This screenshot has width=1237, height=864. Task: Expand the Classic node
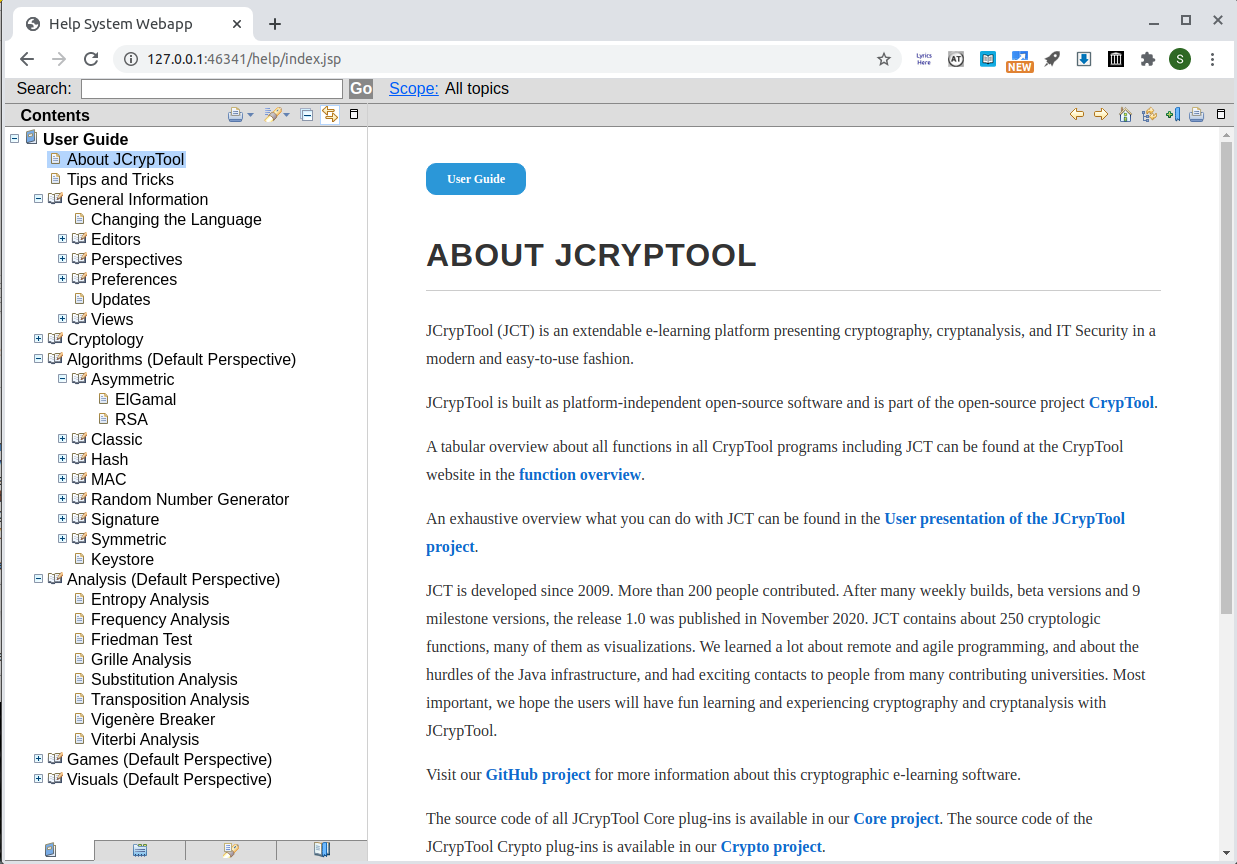[x=63, y=438]
